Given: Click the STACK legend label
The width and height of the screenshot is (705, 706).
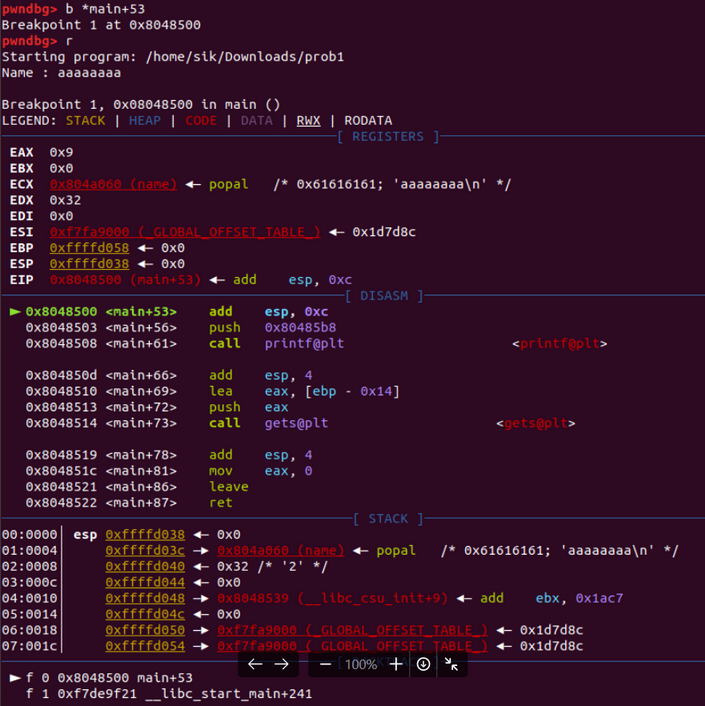Looking at the screenshot, I should [x=86, y=121].
